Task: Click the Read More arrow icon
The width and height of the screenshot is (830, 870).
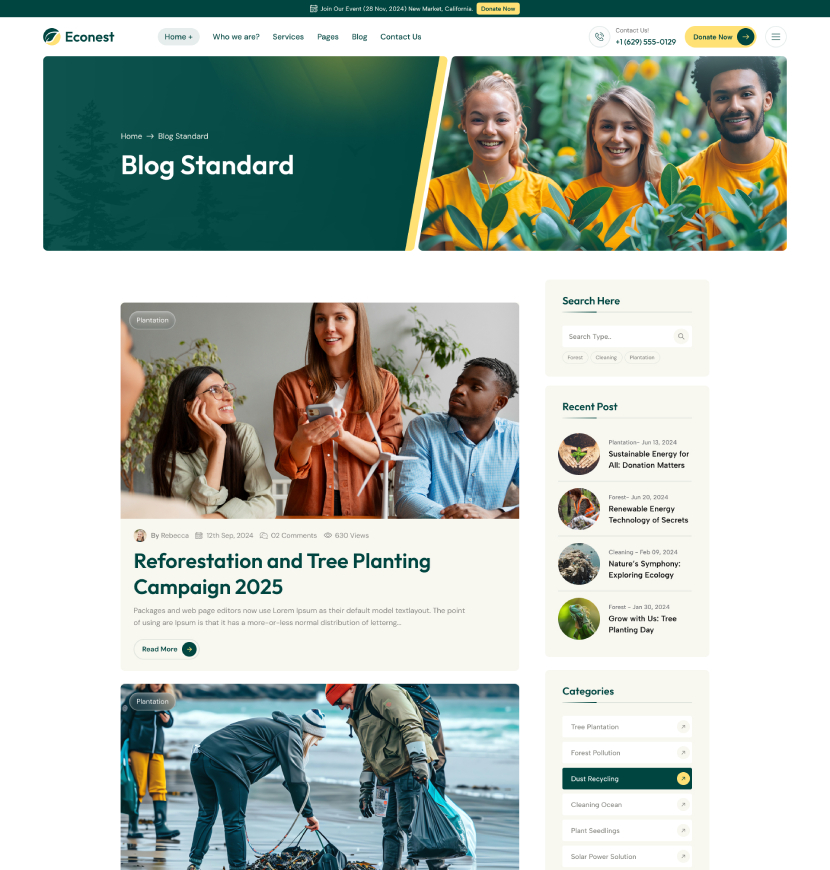Action: tap(189, 649)
